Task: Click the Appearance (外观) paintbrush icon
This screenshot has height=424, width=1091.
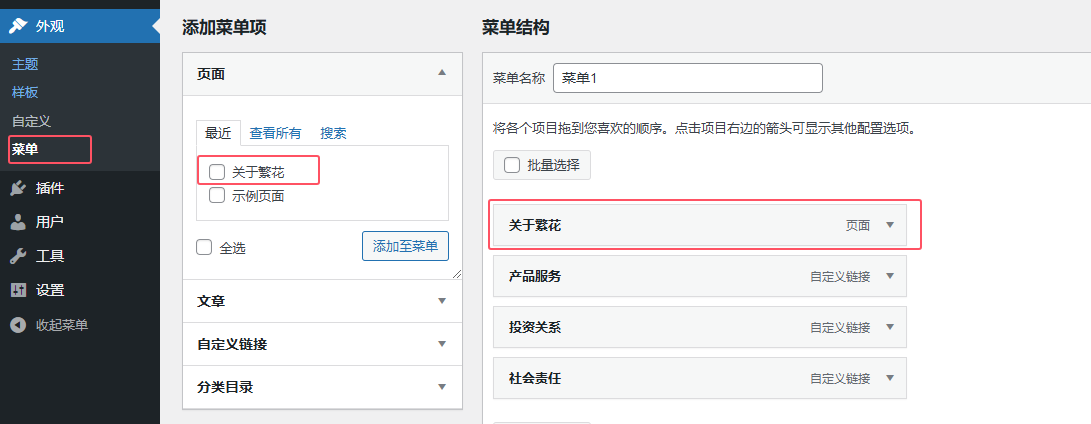Action: [18, 26]
